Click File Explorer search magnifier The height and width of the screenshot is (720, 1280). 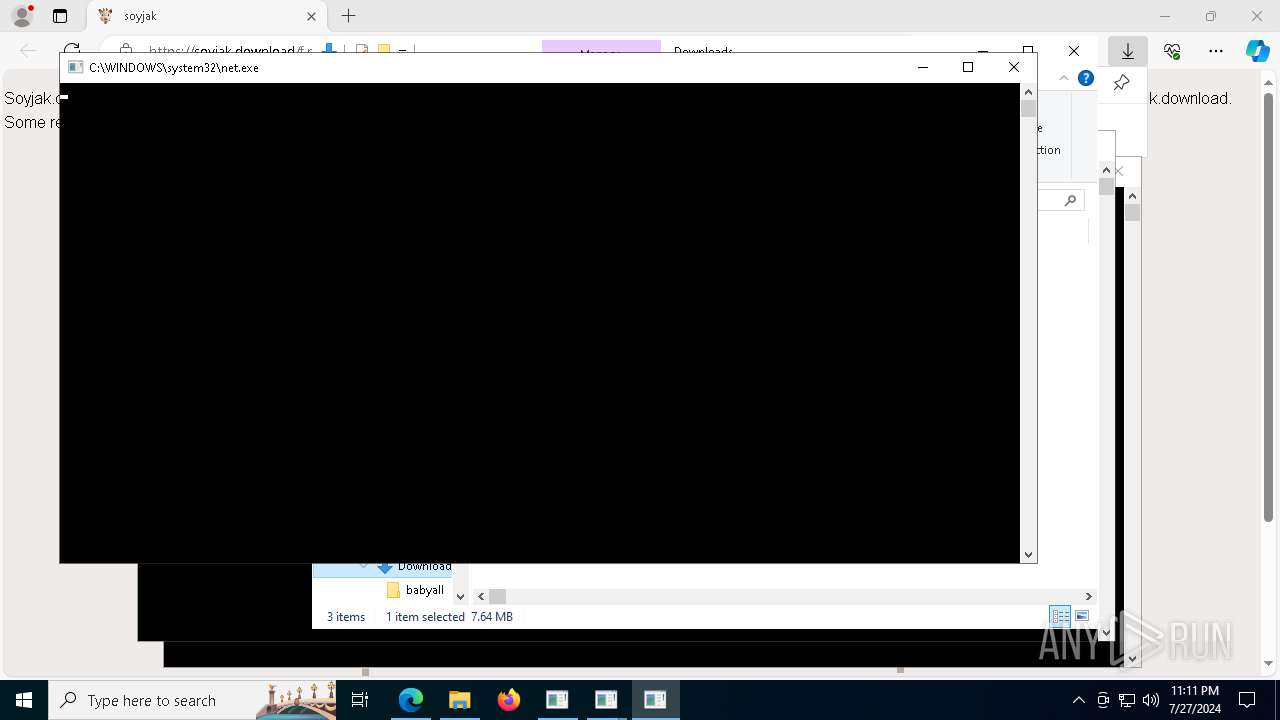click(1070, 200)
